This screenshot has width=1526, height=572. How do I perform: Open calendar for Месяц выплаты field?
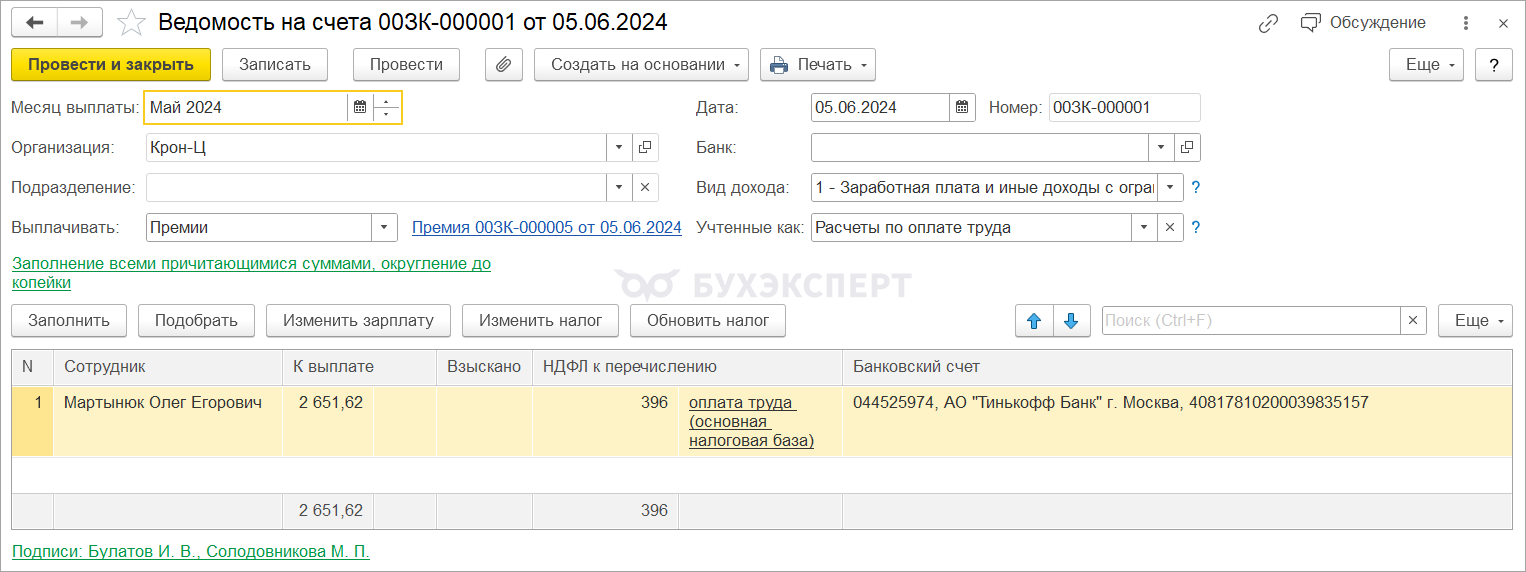pyautogui.click(x=360, y=108)
